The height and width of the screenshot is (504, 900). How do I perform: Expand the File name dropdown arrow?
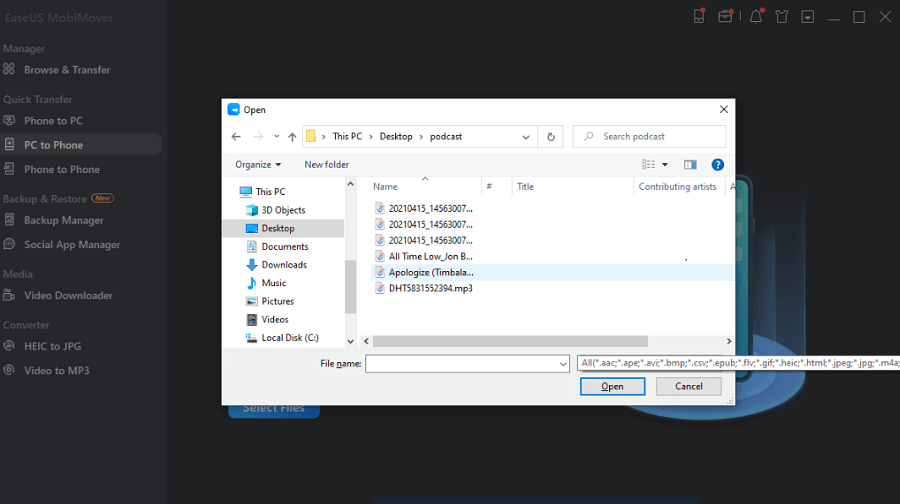pos(563,363)
